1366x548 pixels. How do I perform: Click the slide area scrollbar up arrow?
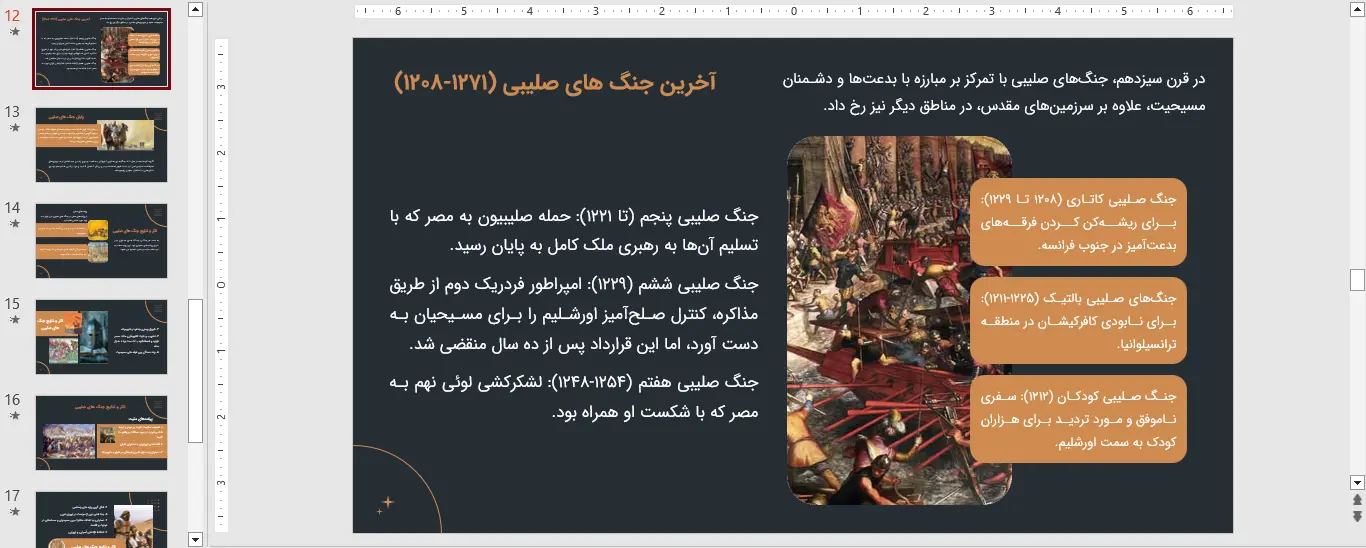click(x=1357, y=10)
